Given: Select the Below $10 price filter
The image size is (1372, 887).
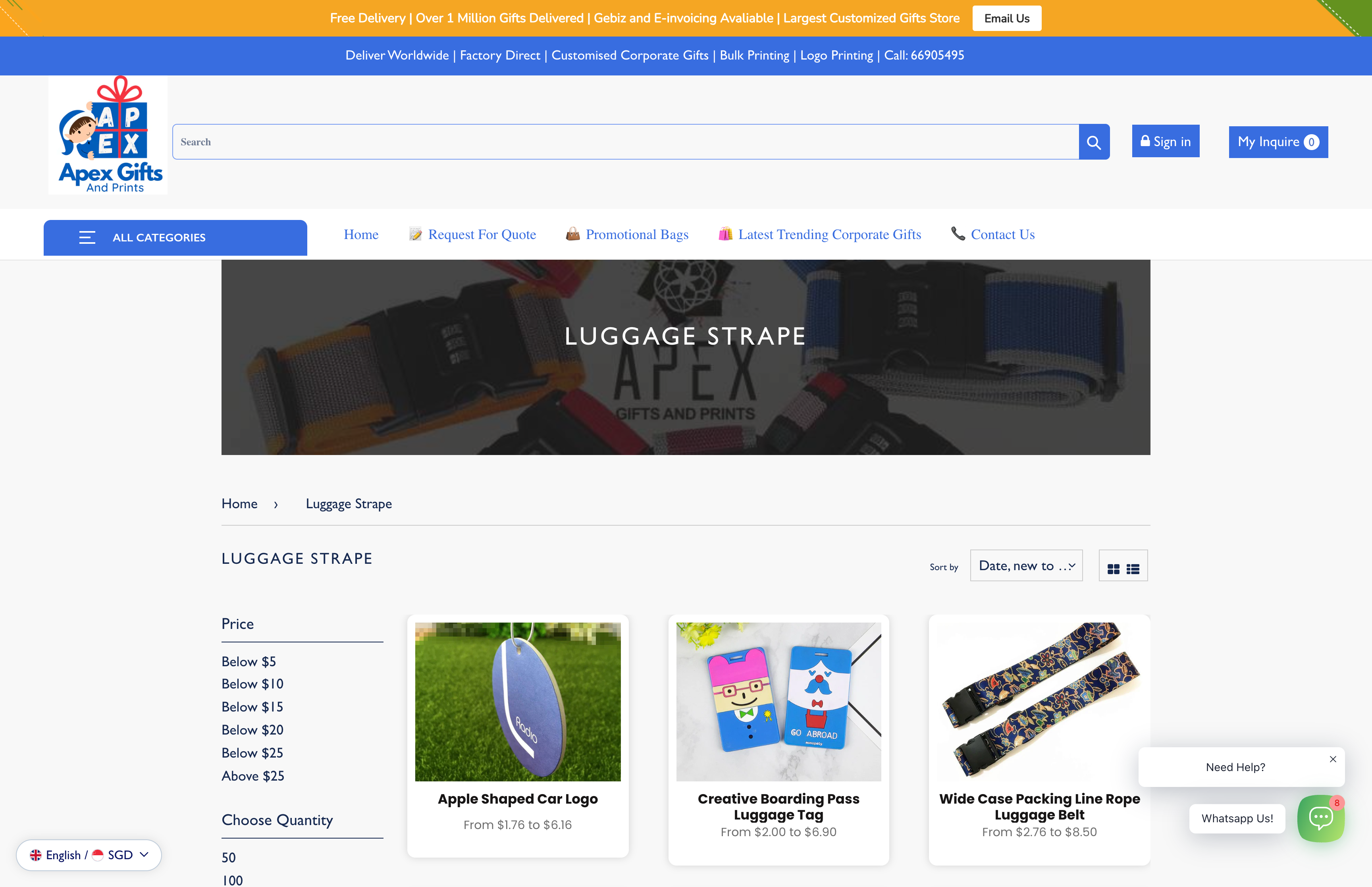Looking at the screenshot, I should (x=252, y=684).
